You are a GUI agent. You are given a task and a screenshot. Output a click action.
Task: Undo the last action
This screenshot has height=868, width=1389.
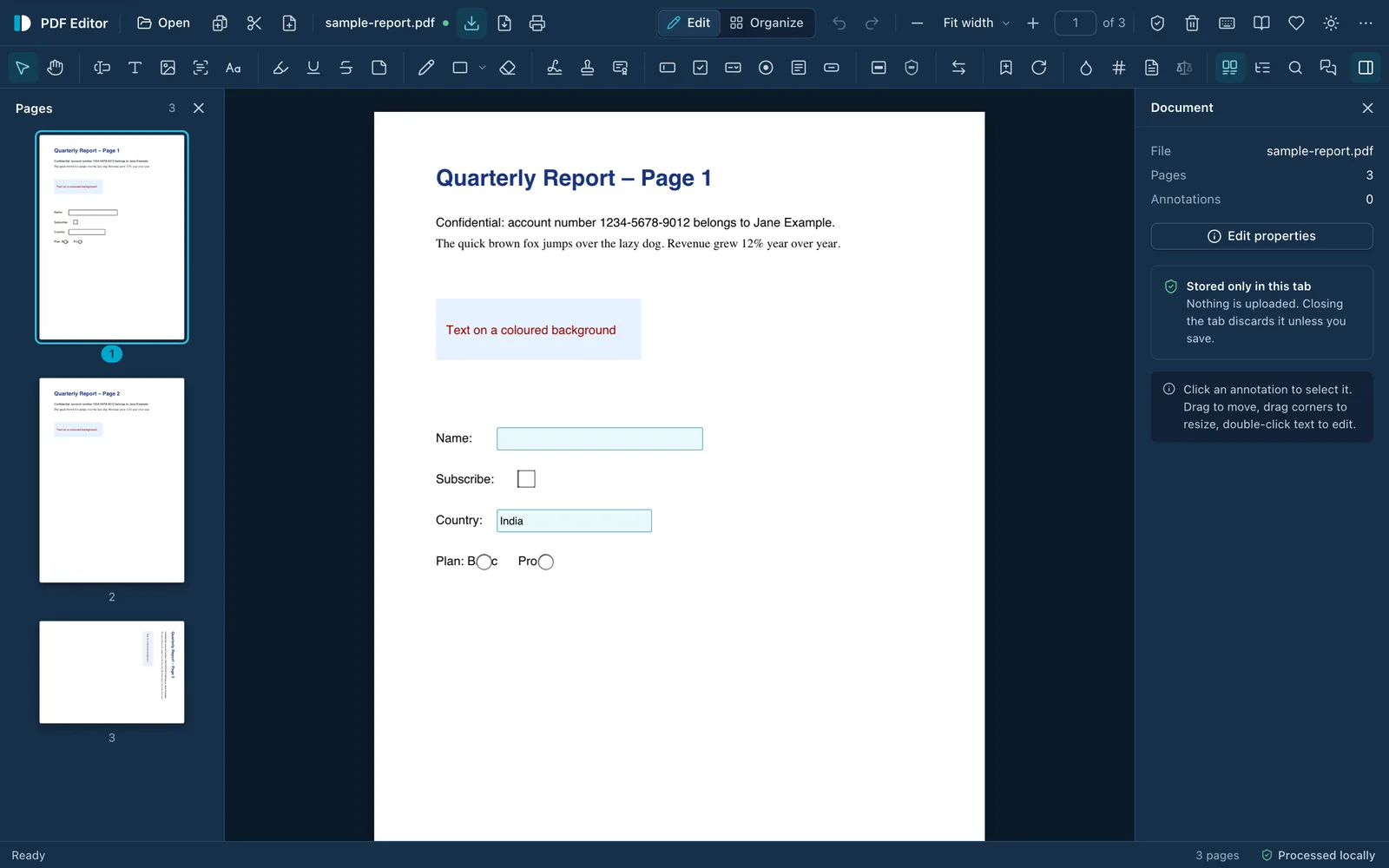tap(839, 23)
